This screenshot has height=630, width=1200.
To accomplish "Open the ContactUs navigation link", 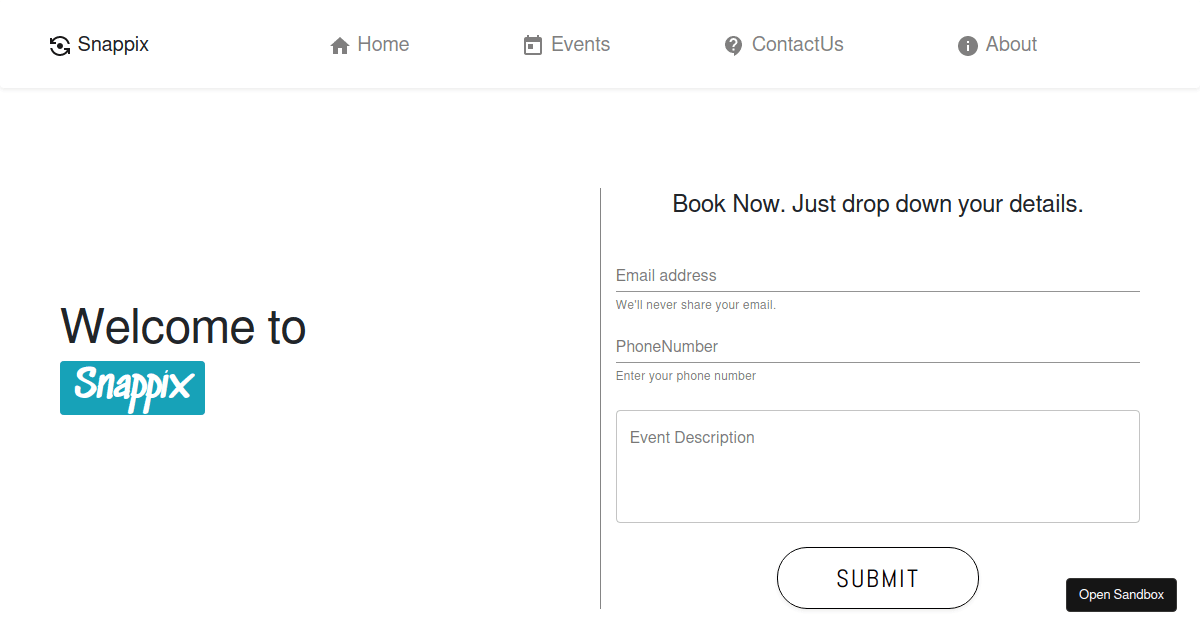I will click(x=797, y=44).
